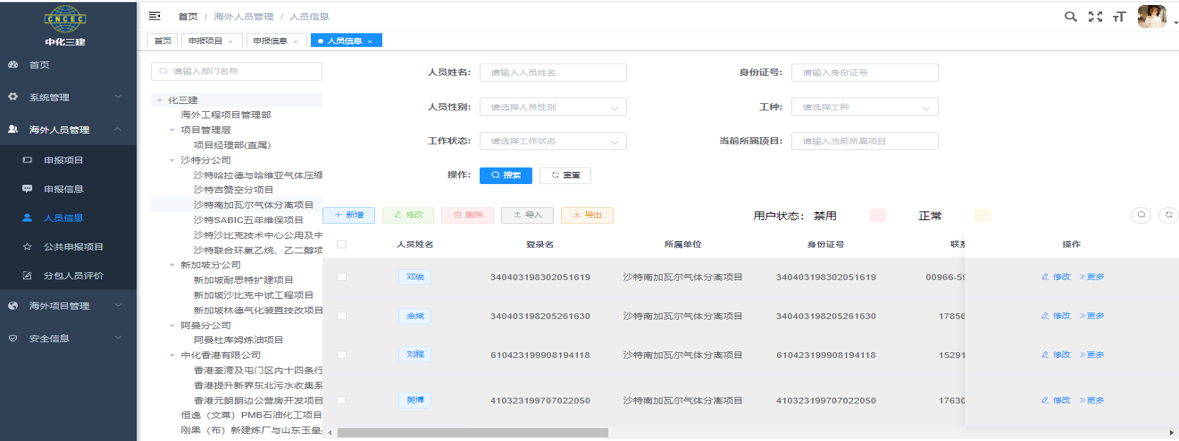Check the select-all checkbox in table header
The height and width of the screenshot is (441, 1179).
pos(342,244)
